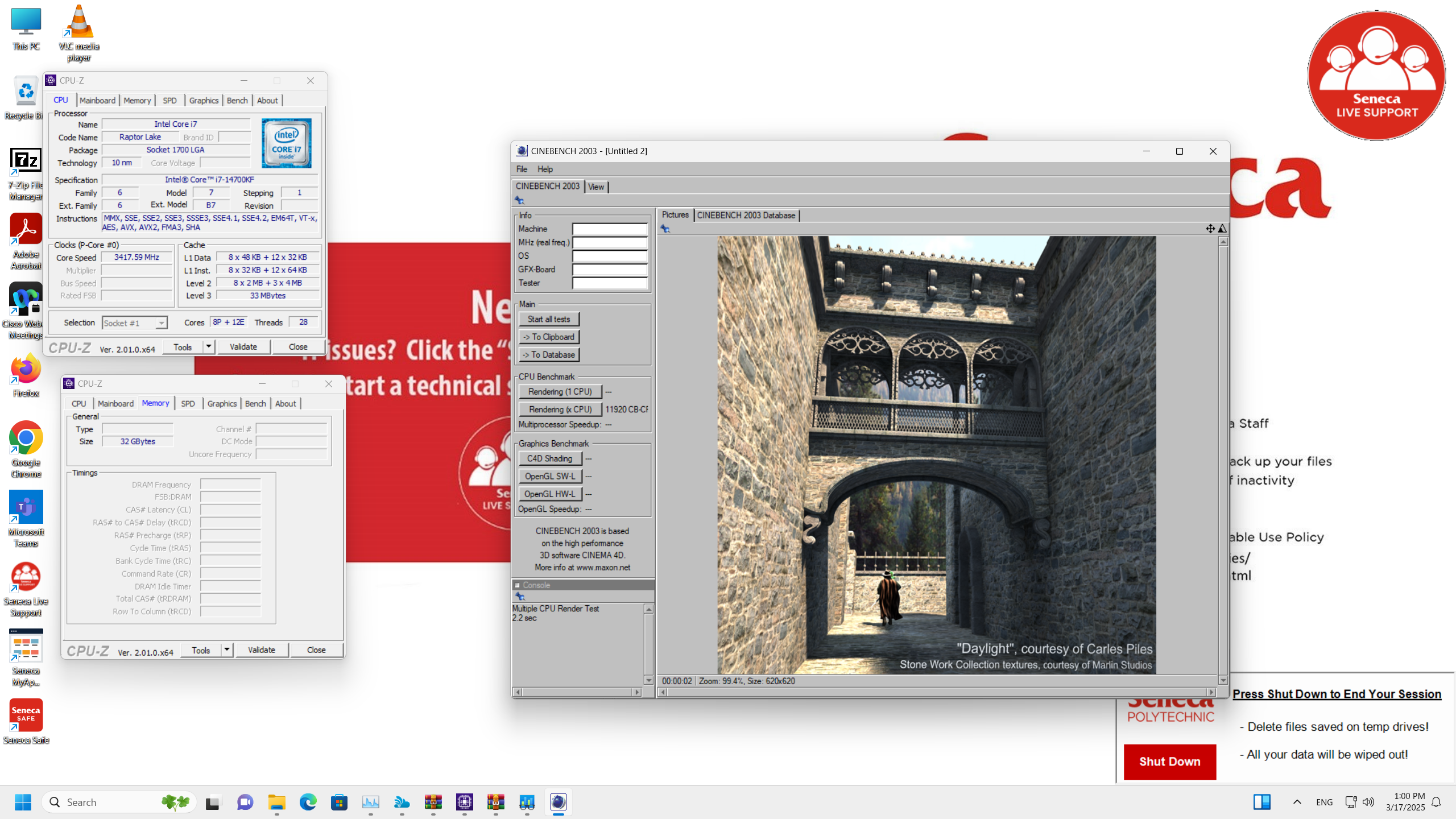Open the Seneca MyApps desktop icon

click(26, 658)
